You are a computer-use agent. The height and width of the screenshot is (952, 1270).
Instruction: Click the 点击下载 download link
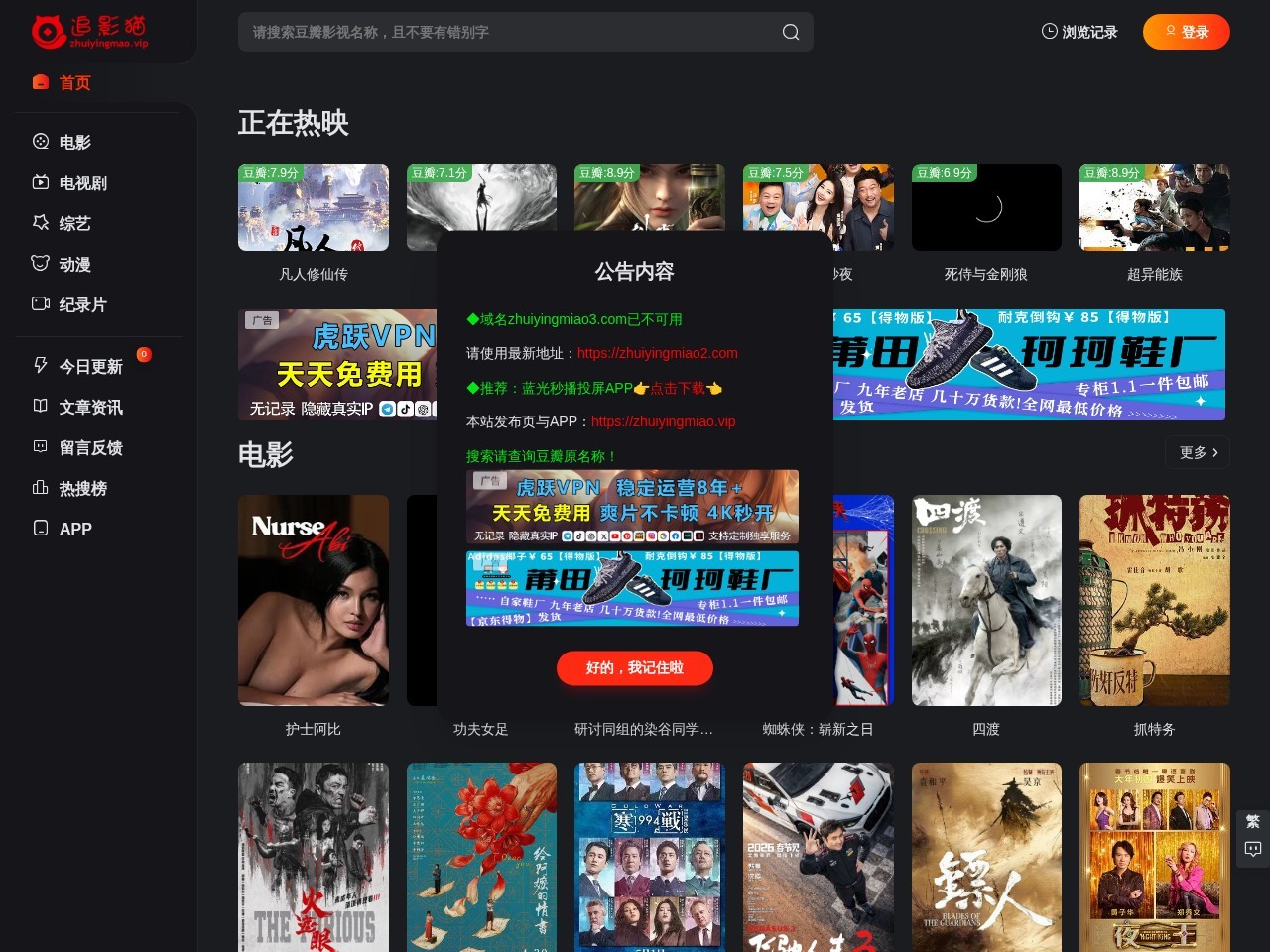(679, 388)
